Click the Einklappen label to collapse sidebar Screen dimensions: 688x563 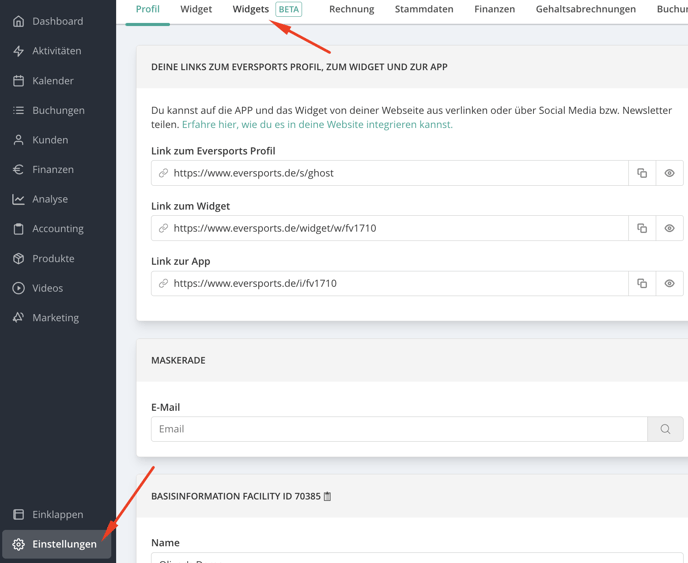(x=57, y=514)
